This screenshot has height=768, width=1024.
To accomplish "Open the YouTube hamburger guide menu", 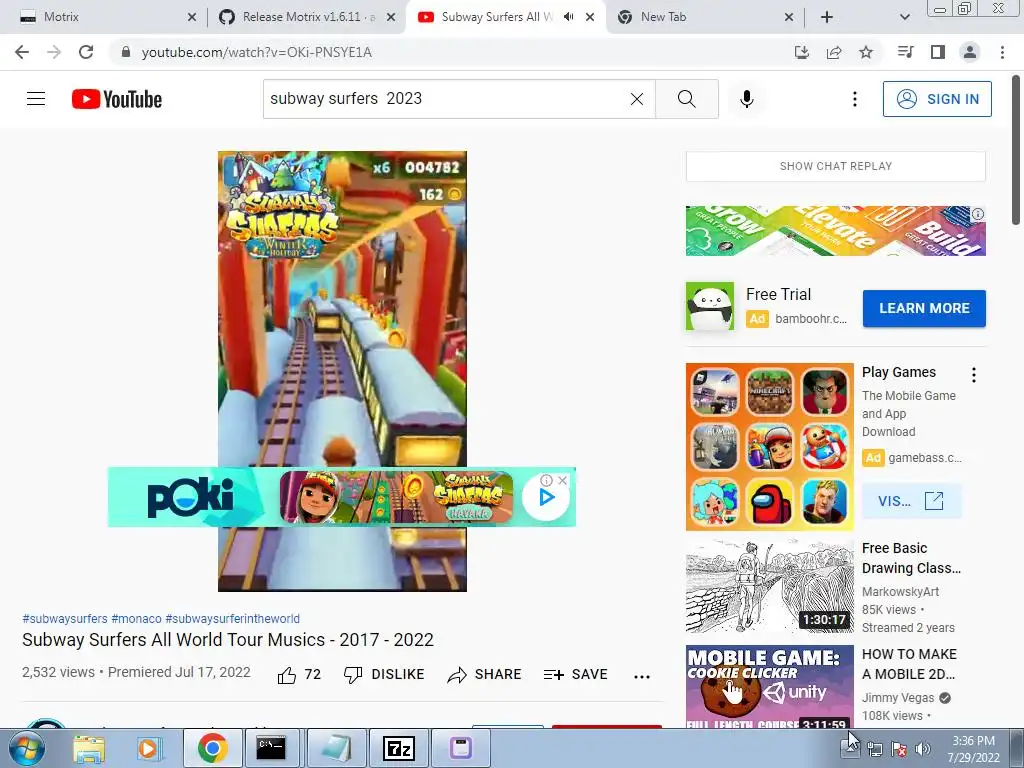I will coord(36,99).
